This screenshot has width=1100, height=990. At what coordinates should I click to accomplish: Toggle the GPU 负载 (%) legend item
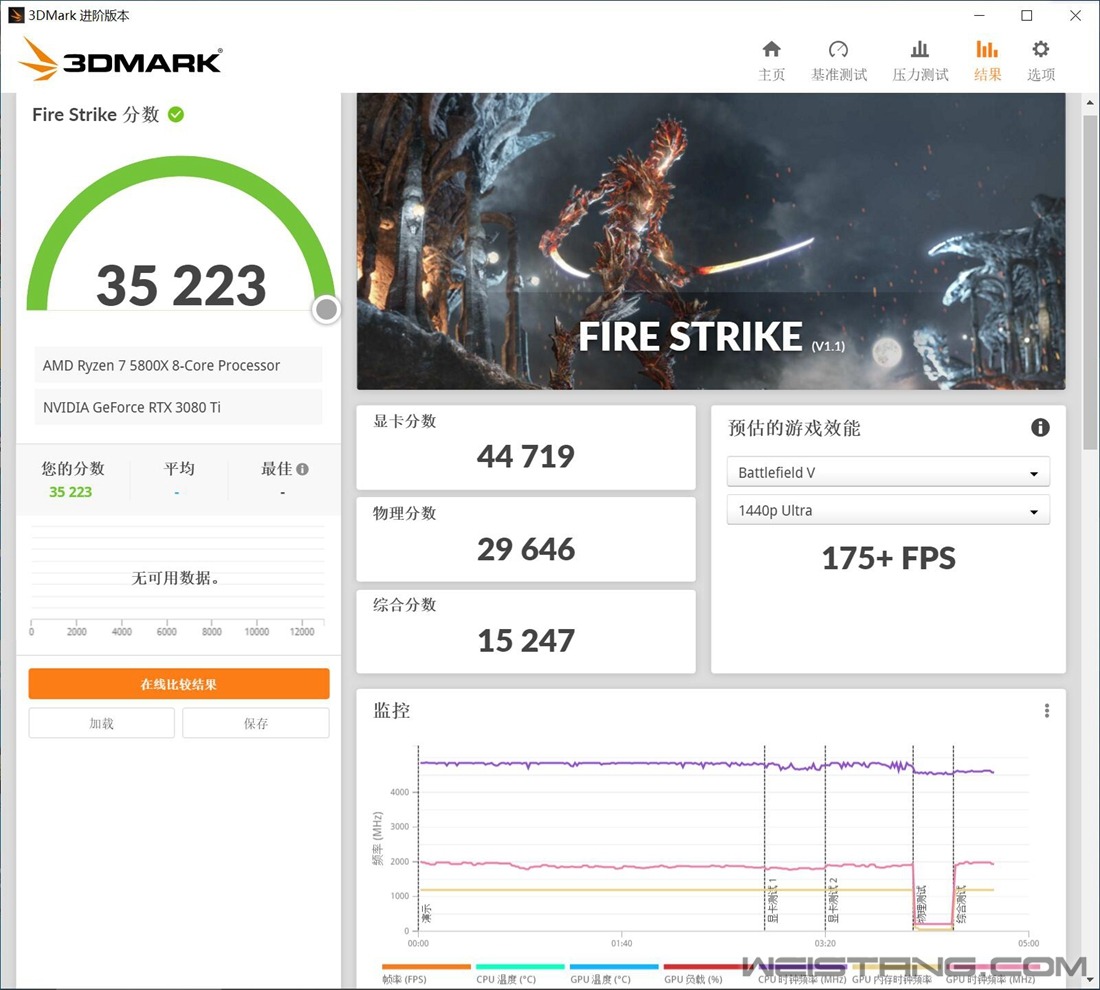[x=708, y=974]
